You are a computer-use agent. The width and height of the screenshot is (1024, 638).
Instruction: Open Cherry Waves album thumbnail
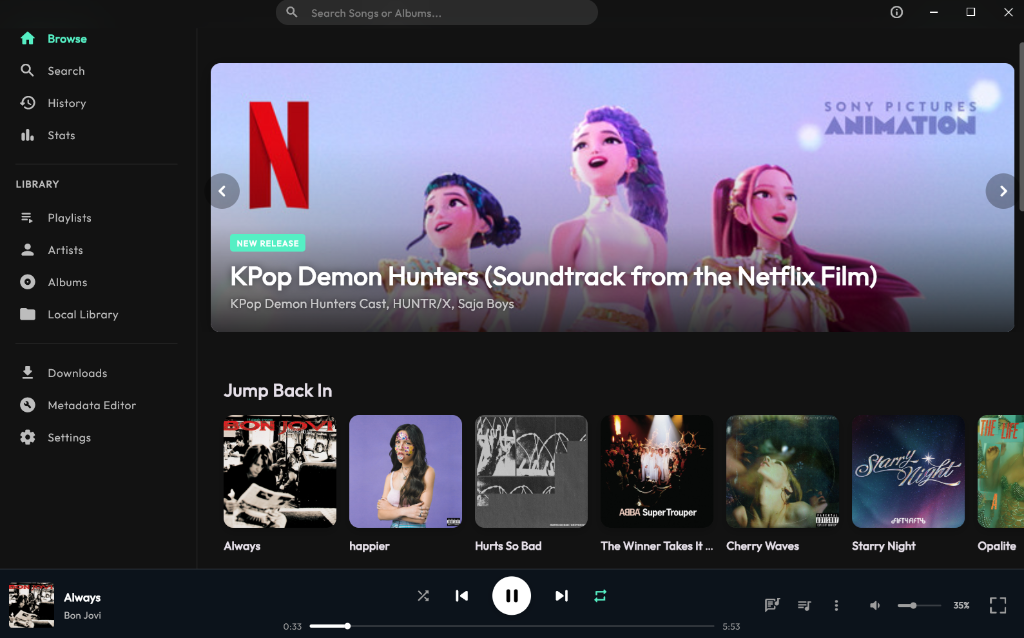click(782, 471)
